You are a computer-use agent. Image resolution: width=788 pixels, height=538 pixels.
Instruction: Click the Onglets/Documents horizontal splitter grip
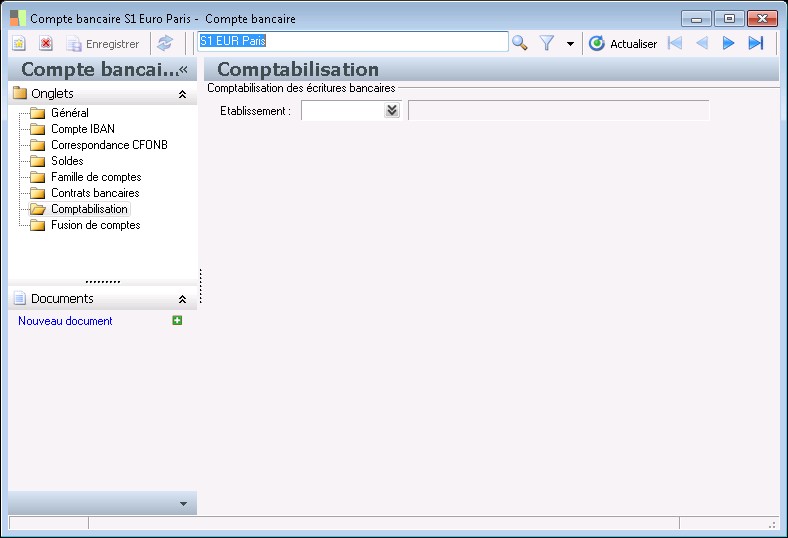click(103, 282)
